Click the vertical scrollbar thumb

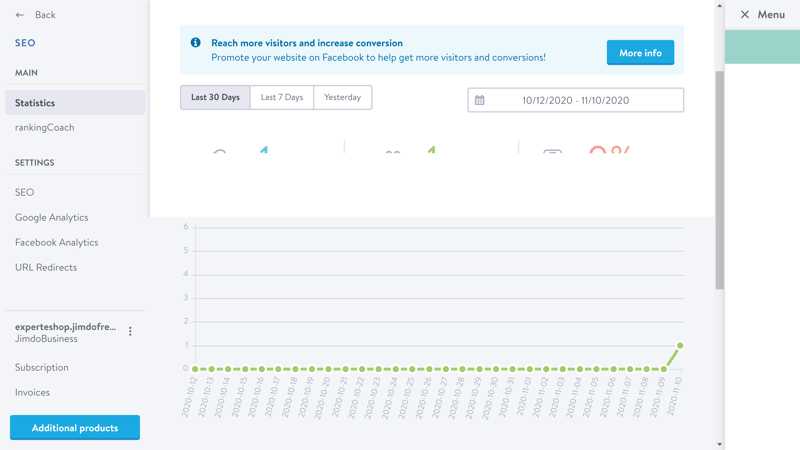click(719, 181)
